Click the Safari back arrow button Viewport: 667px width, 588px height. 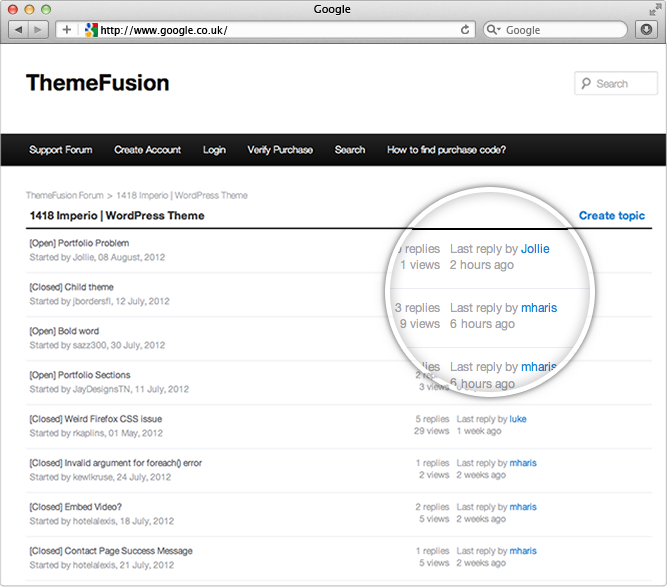(18, 30)
